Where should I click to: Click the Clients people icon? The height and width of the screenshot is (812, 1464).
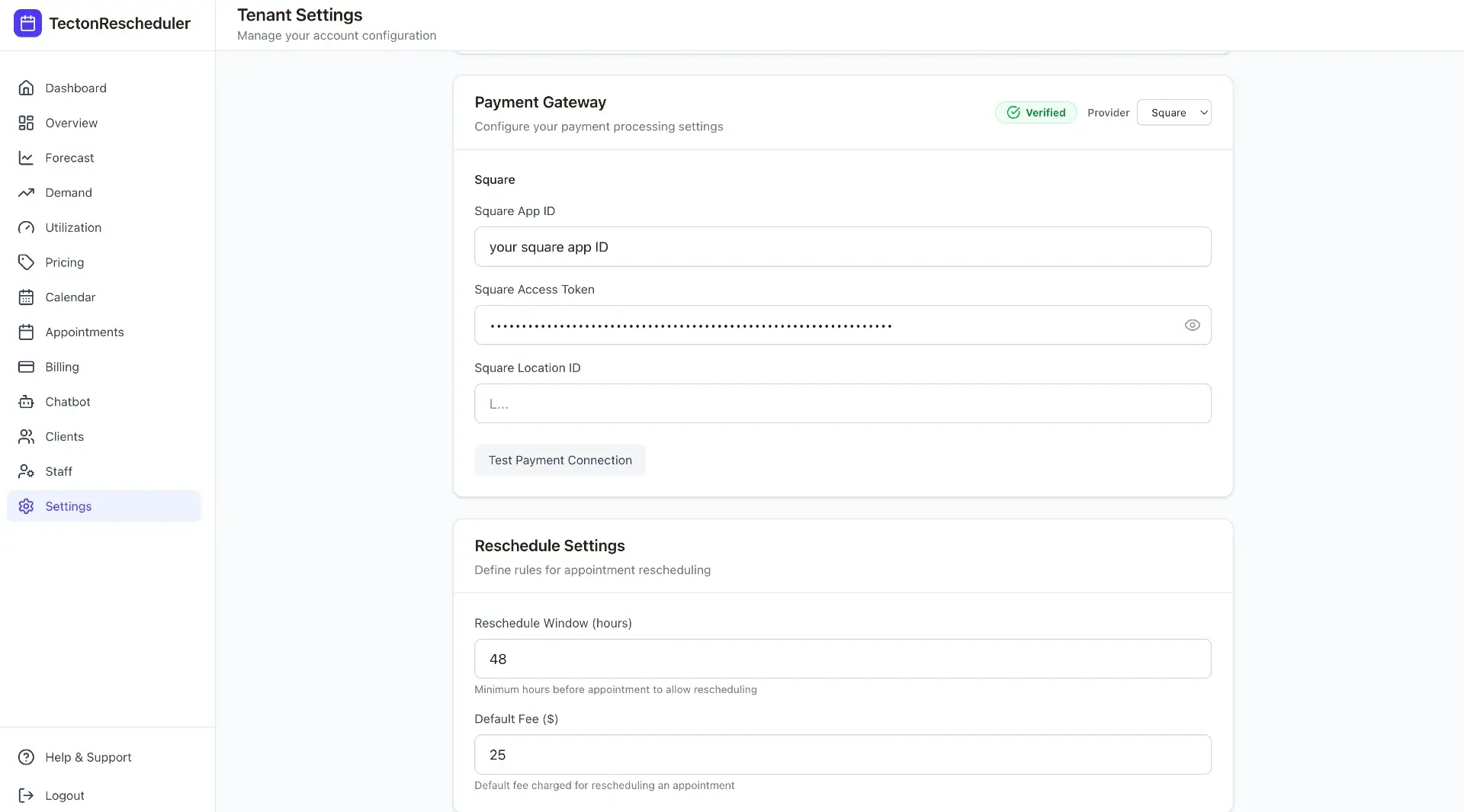click(26, 437)
